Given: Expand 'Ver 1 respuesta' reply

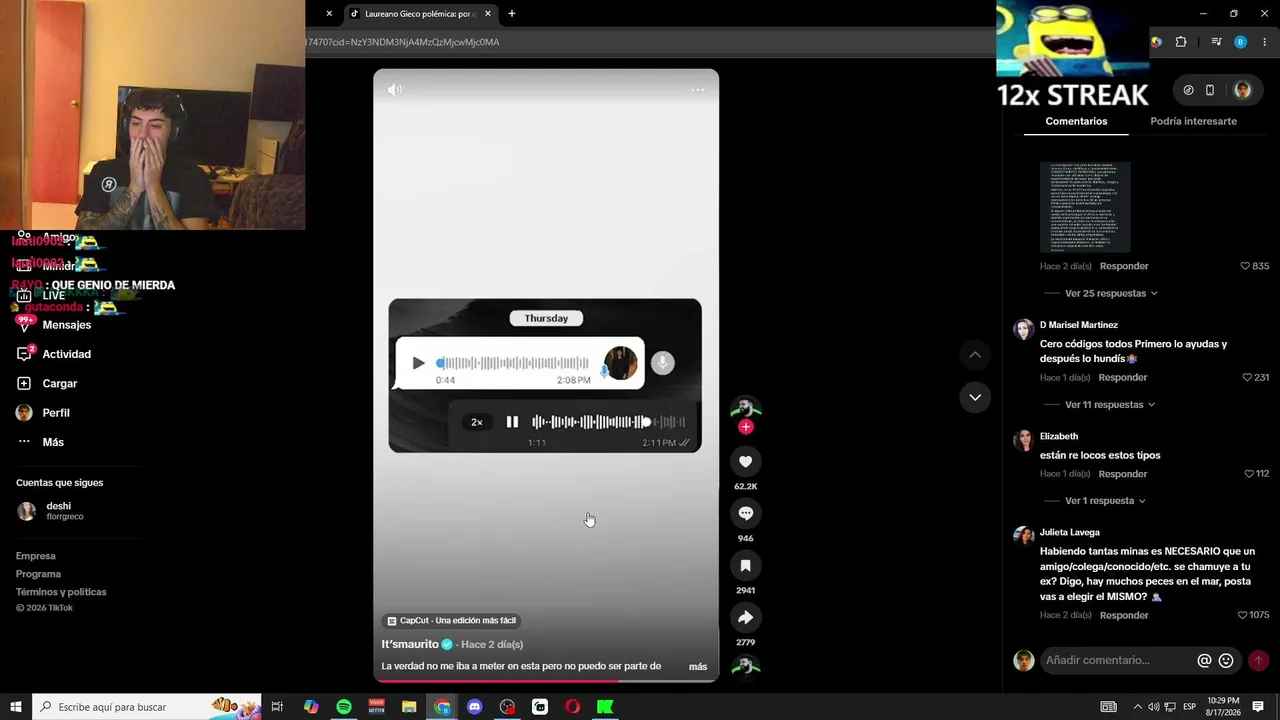Looking at the screenshot, I should 1105,501.
